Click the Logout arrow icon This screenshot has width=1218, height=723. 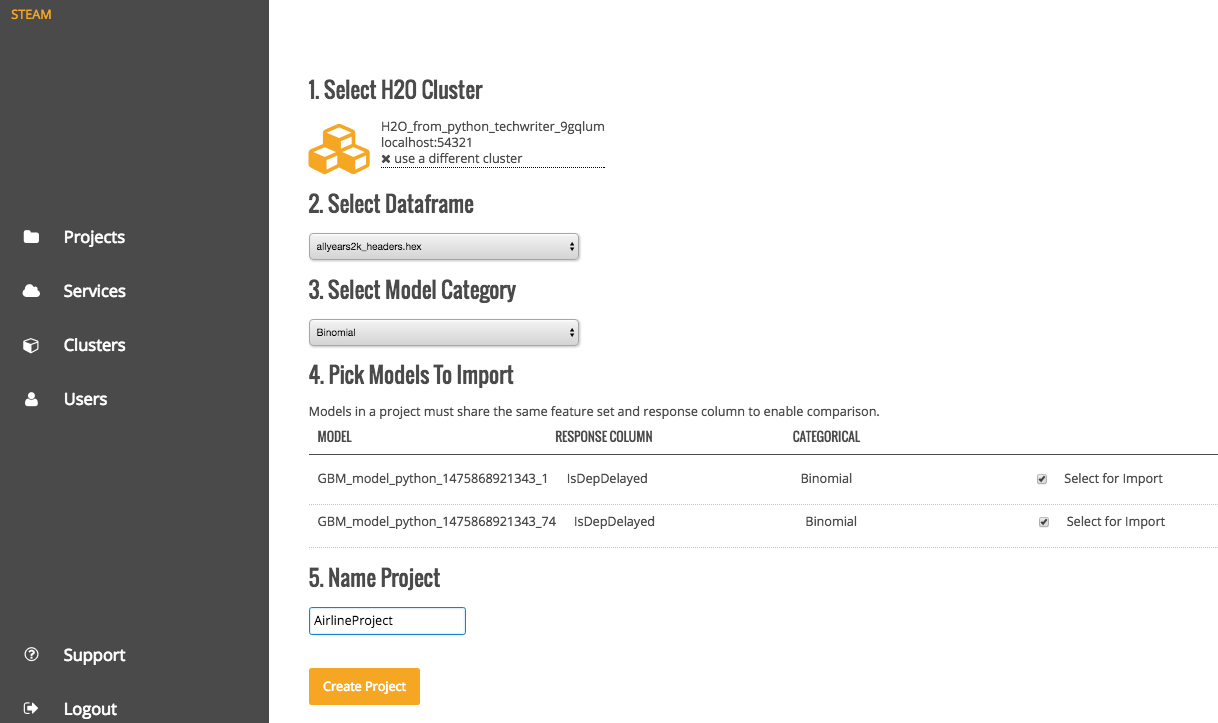coord(31,709)
